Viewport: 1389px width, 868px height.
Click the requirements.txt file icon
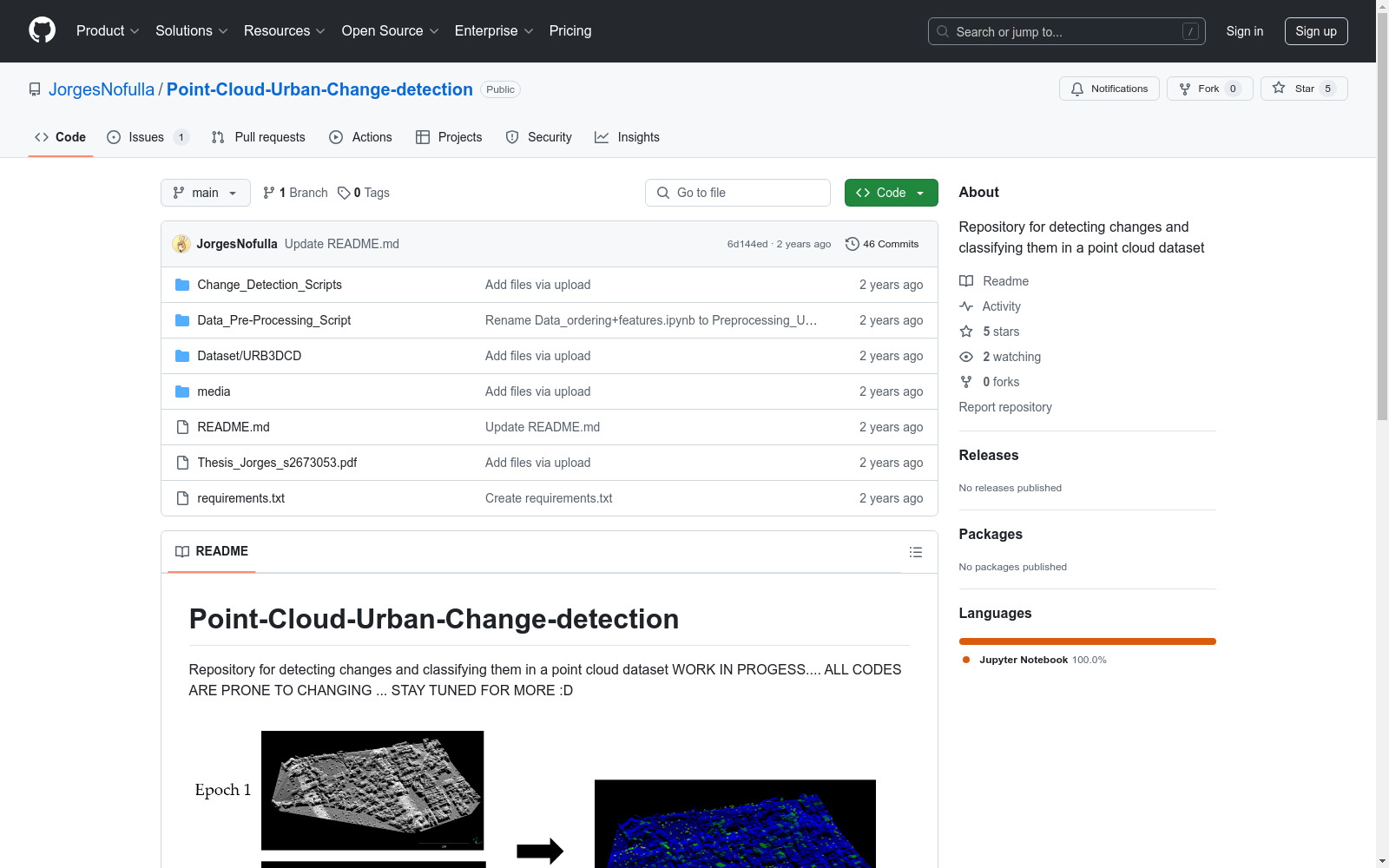[x=182, y=498]
